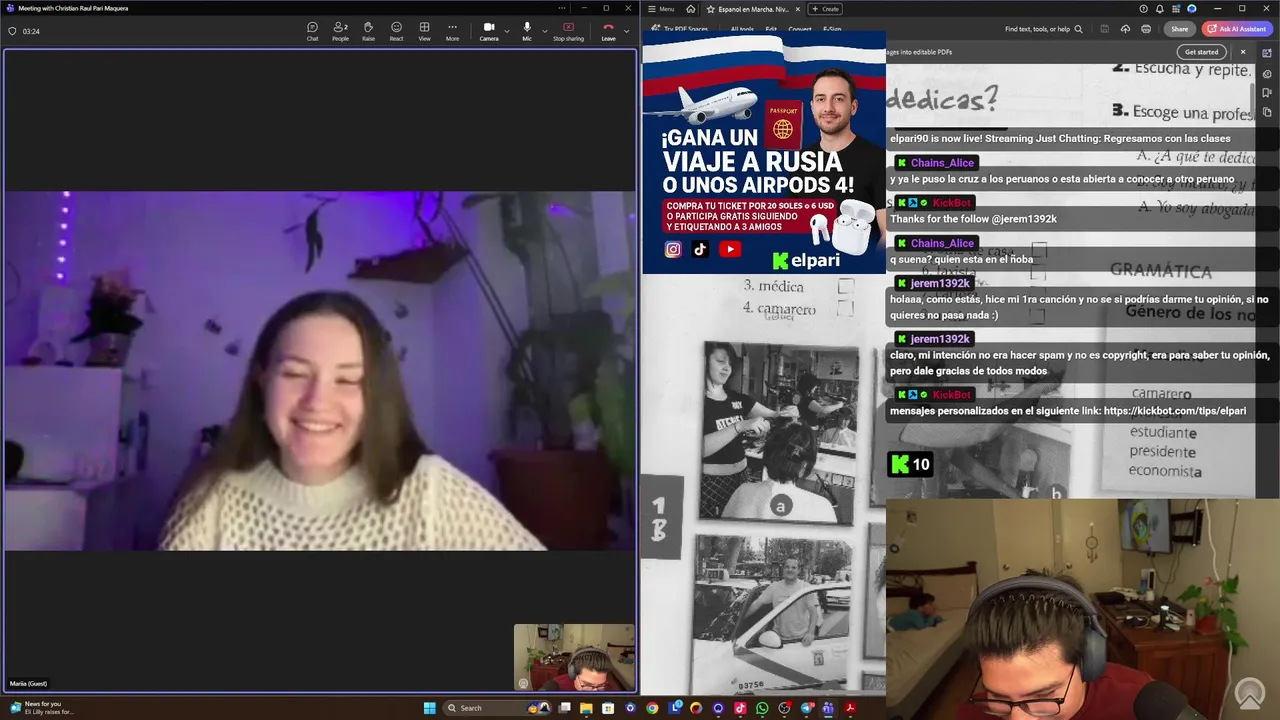
Task: Click Chains_Alice username on peruanos message
Action: pos(942,163)
